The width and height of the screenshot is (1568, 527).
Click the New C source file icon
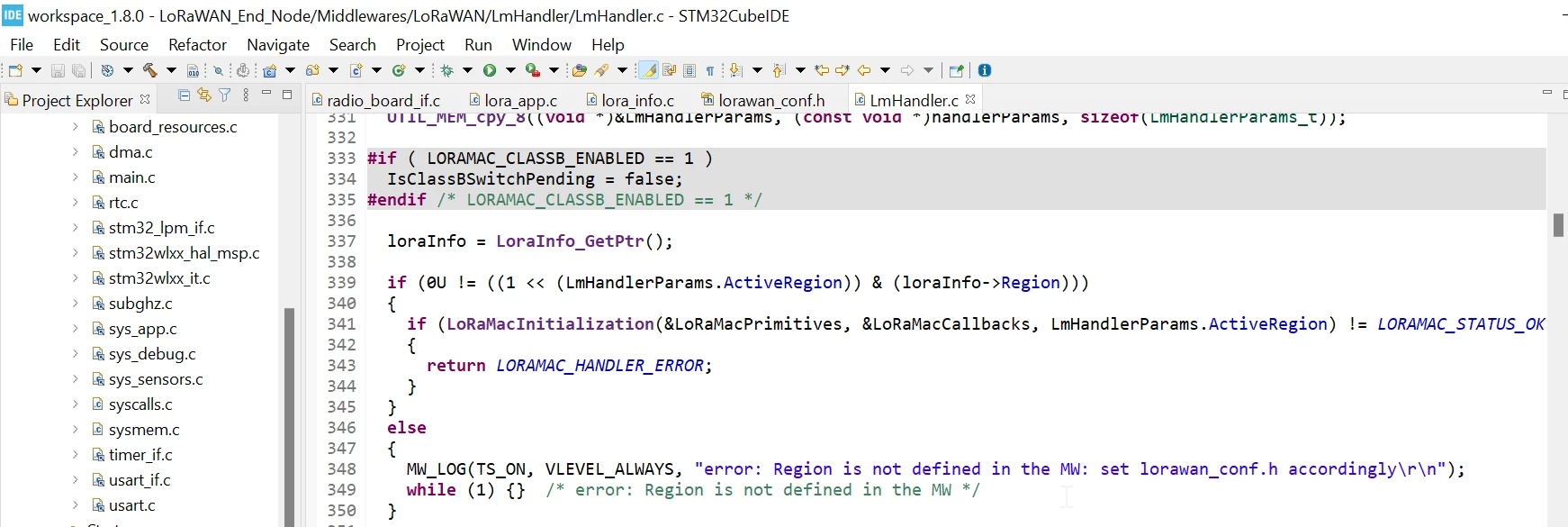pyautogui.click(x=356, y=70)
